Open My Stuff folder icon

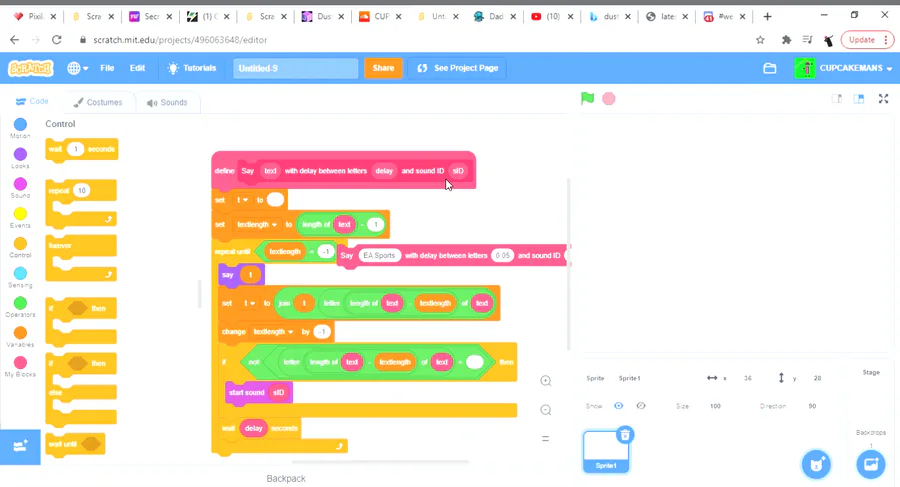(x=770, y=68)
